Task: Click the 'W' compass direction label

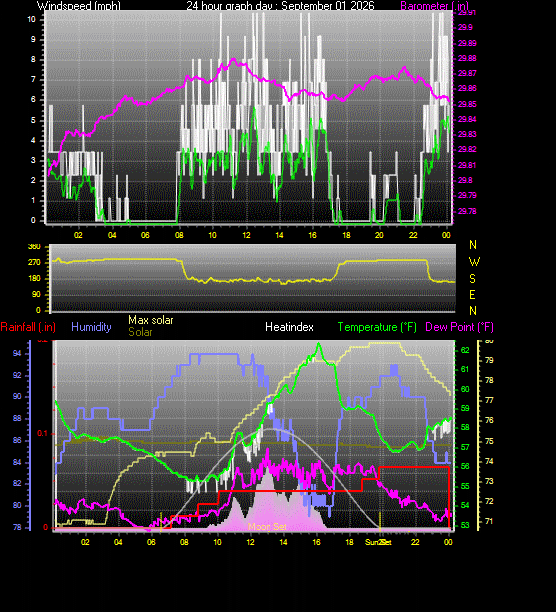Action: (474, 262)
